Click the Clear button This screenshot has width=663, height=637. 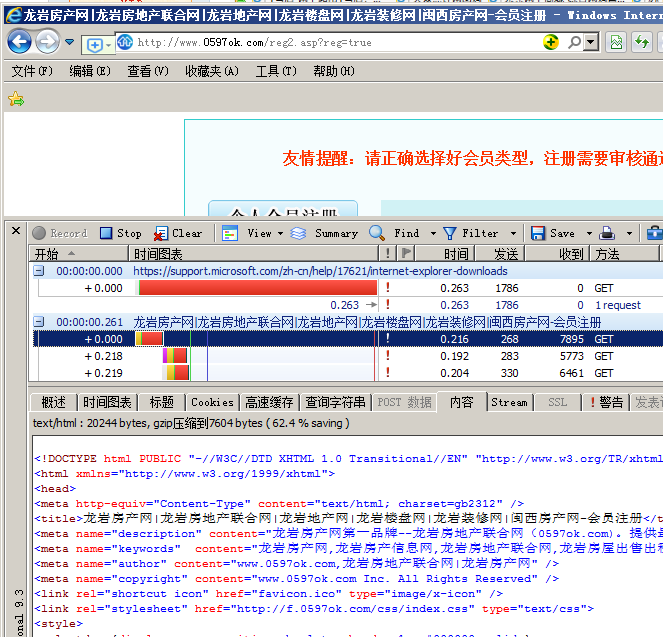(x=178, y=233)
